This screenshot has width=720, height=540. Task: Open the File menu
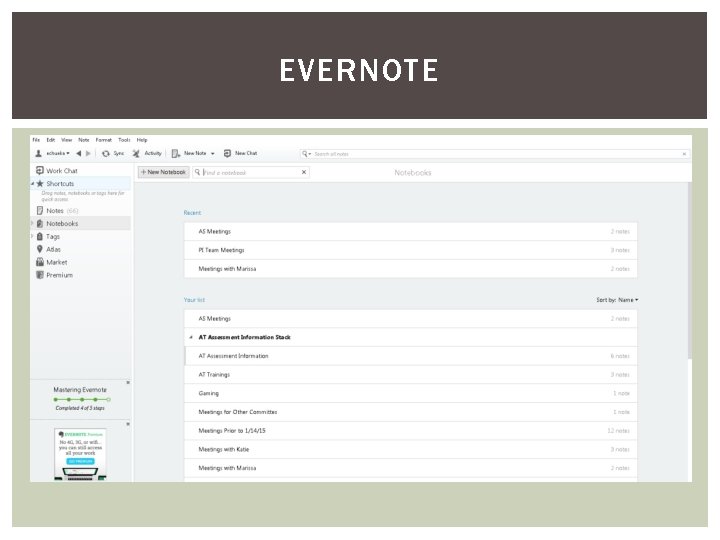pyautogui.click(x=36, y=140)
